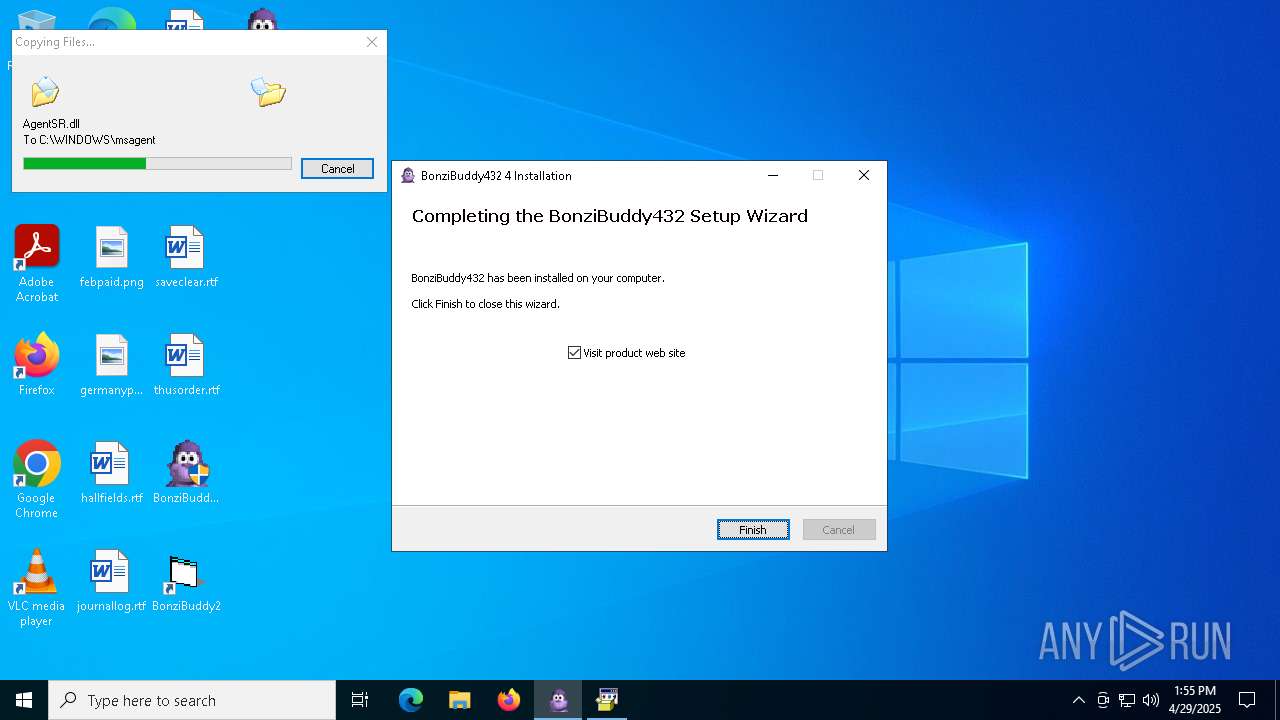The image size is (1280, 720).
Task: Open the volume tray icon
Action: coord(1151,700)
